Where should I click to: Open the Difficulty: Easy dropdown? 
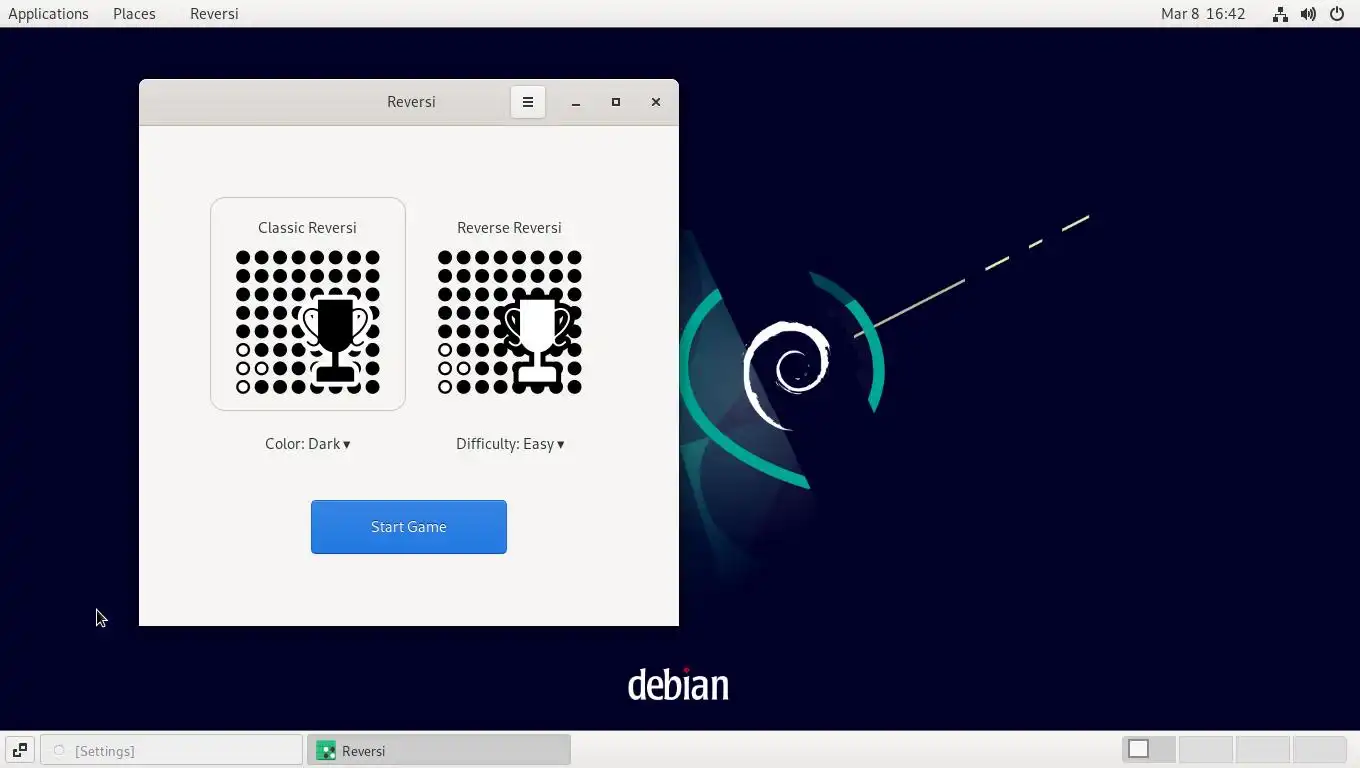point(510,444)
